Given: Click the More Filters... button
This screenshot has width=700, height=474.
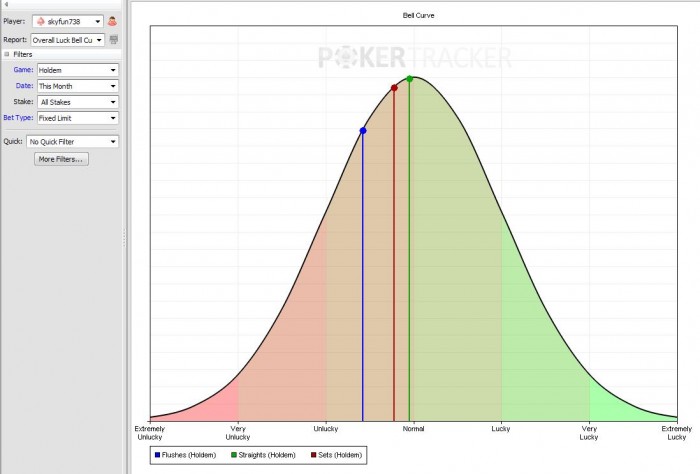Looking at the screenshot, I should click(61, 159).
